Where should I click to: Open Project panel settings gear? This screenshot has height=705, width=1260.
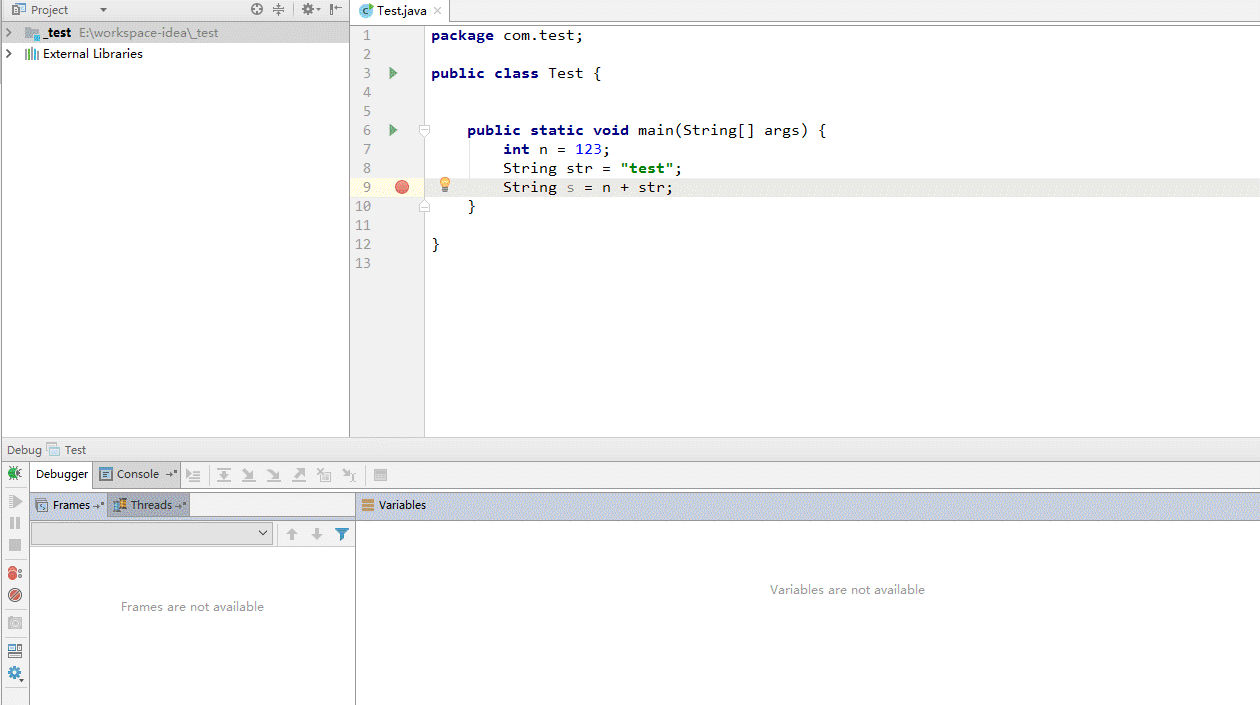[309, 9]
